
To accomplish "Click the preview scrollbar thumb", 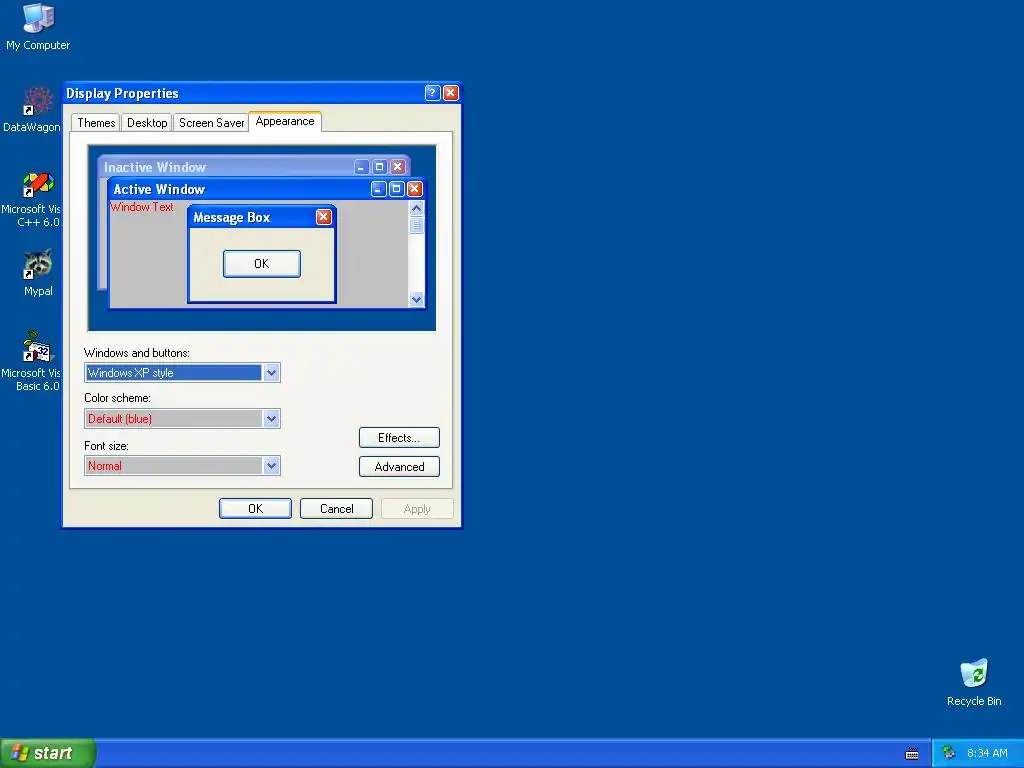I will coord(416,225).
